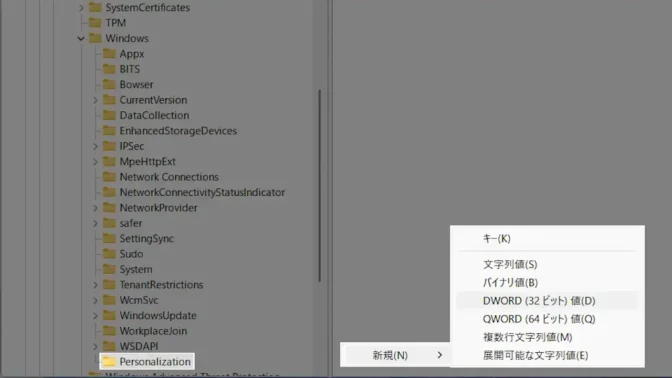
Task: Collapse the Windows registry key
Action: (81, 39)
